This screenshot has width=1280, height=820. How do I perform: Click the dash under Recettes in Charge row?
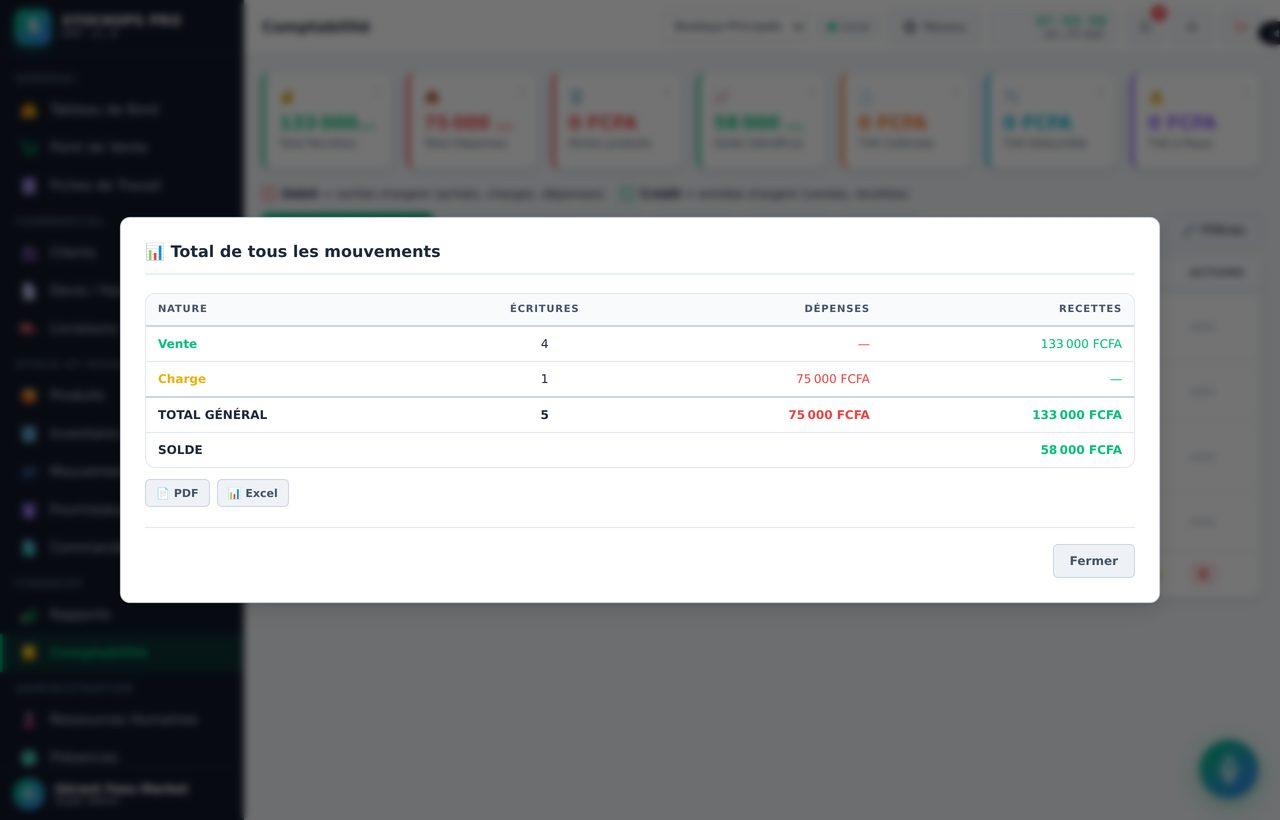pos(1116,379)
